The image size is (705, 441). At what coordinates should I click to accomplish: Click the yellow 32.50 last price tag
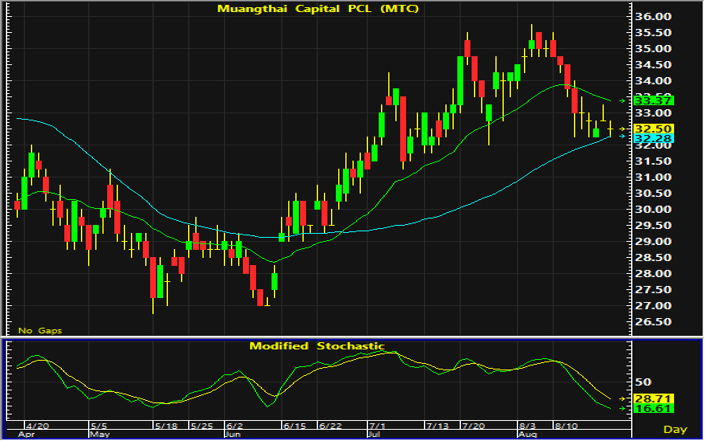[x=653, y=129]
